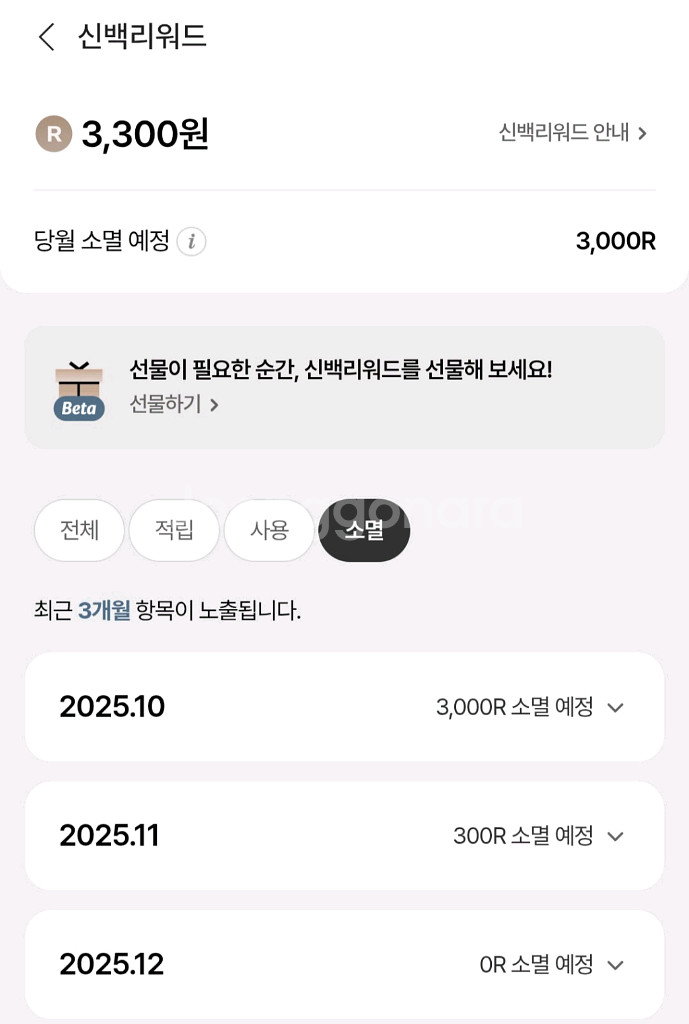Tap the Beta gift box icon
Viewport: 689px width, 1024px height.
79,390
